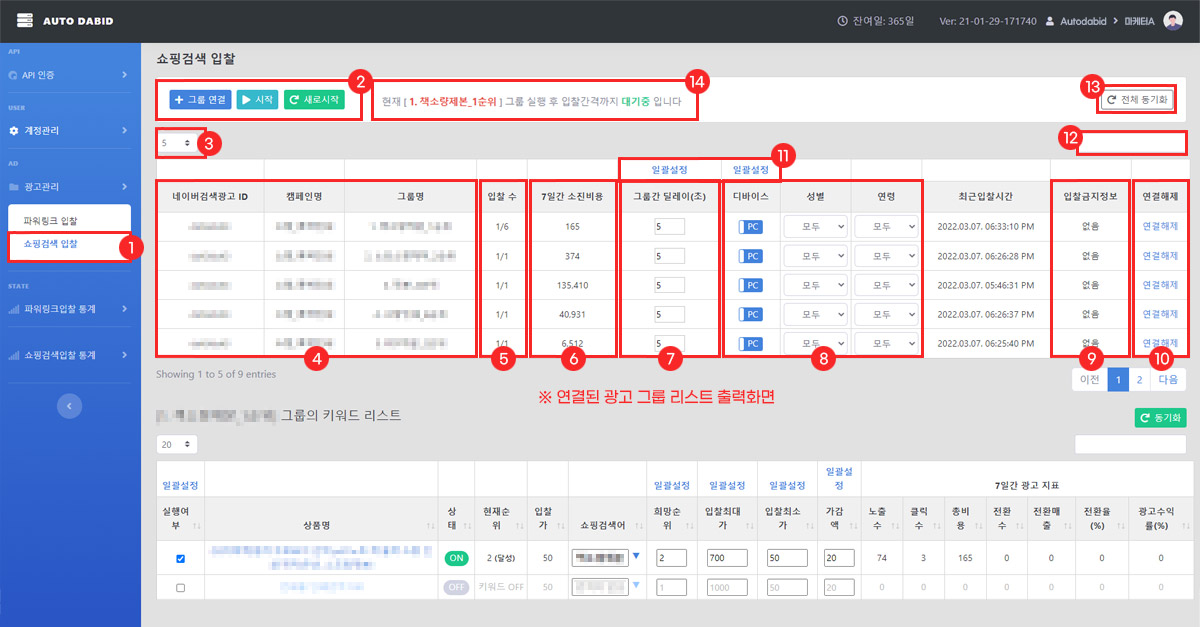Click the 새로시작 restart button

(312, 100)
